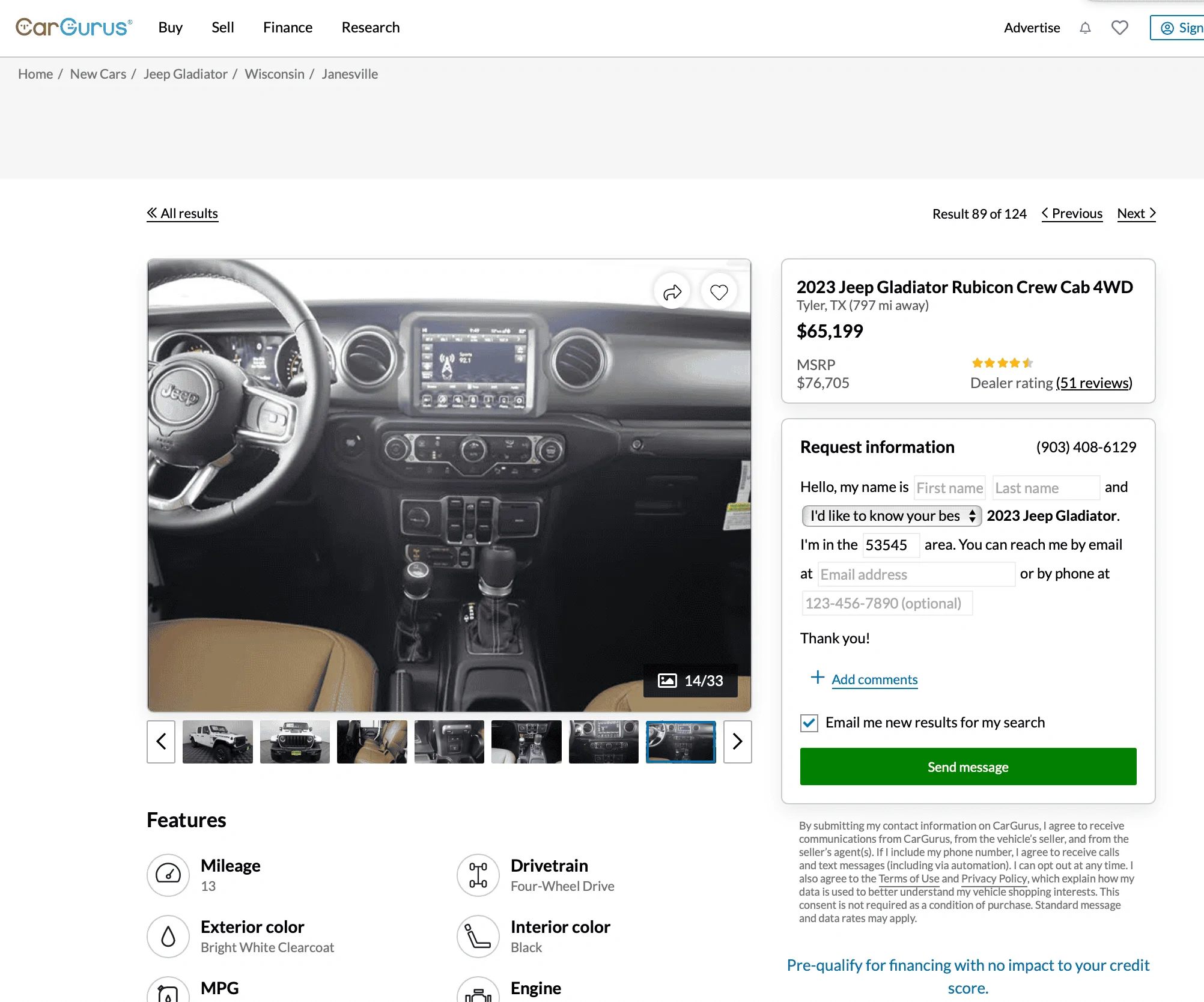Open Pre-qualify for financing link
Viewport: 1204px width, 1002px height.
[968, 976]
